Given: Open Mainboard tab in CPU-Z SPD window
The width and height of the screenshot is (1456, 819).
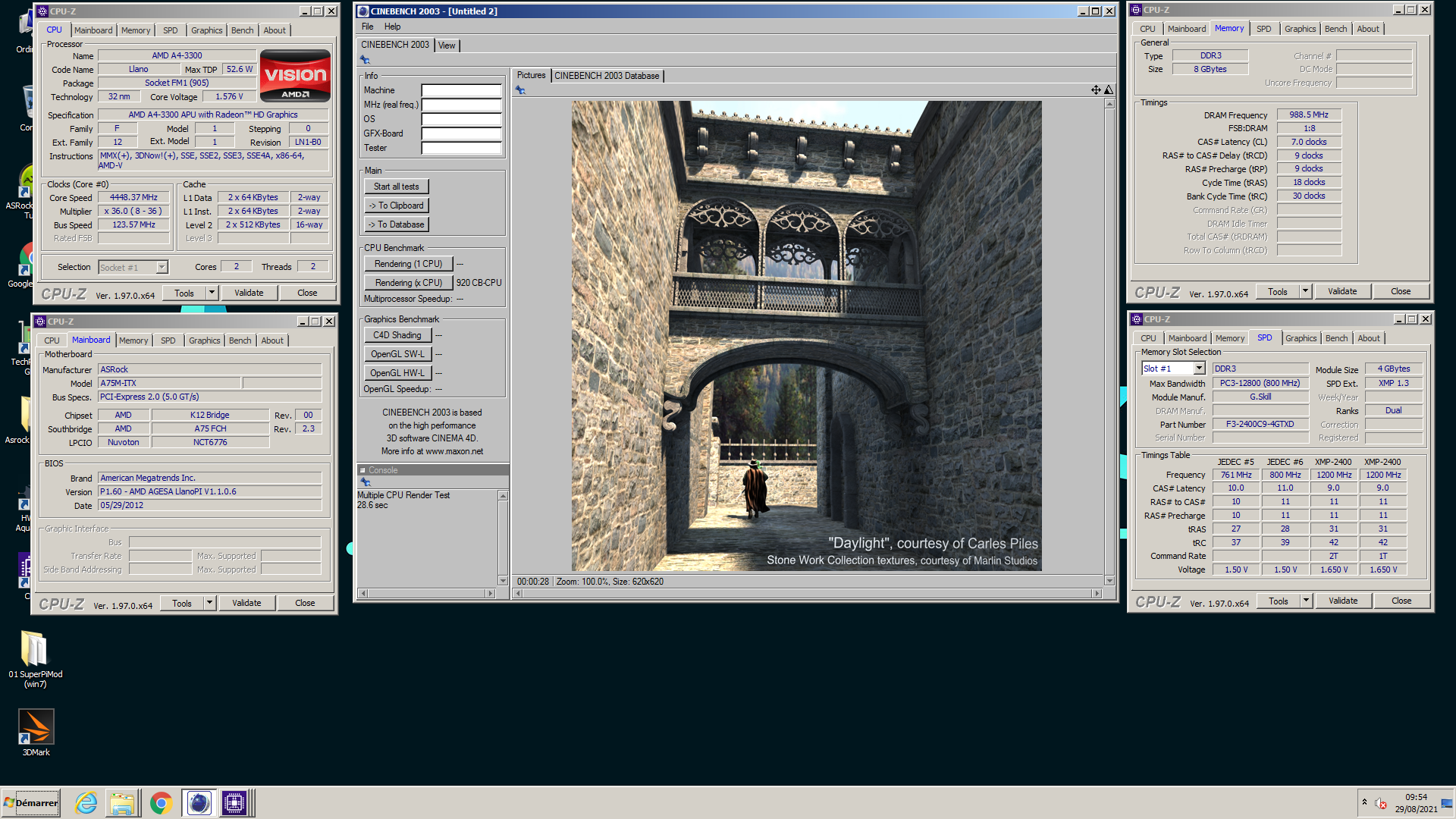Looking at the screenshot, I should (1187, 338).
